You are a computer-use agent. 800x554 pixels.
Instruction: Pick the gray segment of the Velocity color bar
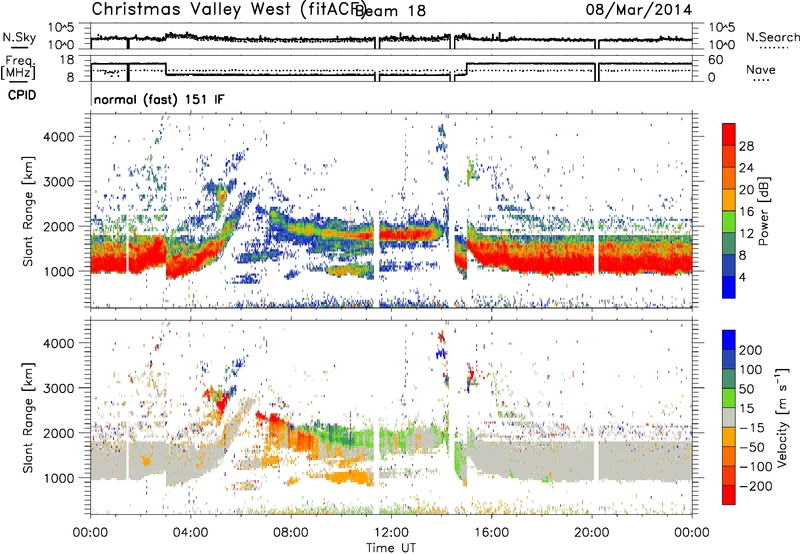tap(729, 417)
